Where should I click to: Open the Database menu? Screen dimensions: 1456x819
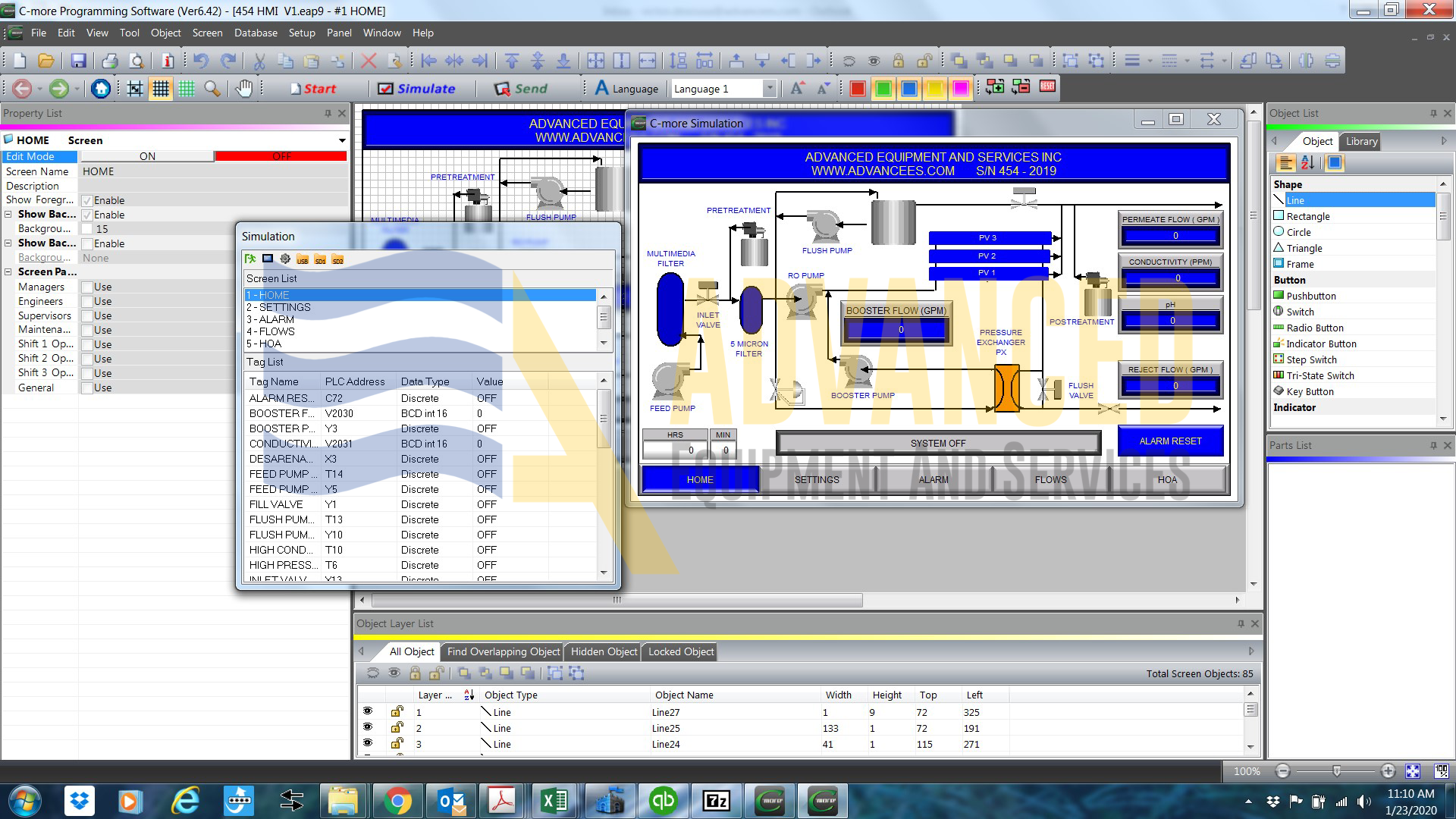tap(256, 33)
